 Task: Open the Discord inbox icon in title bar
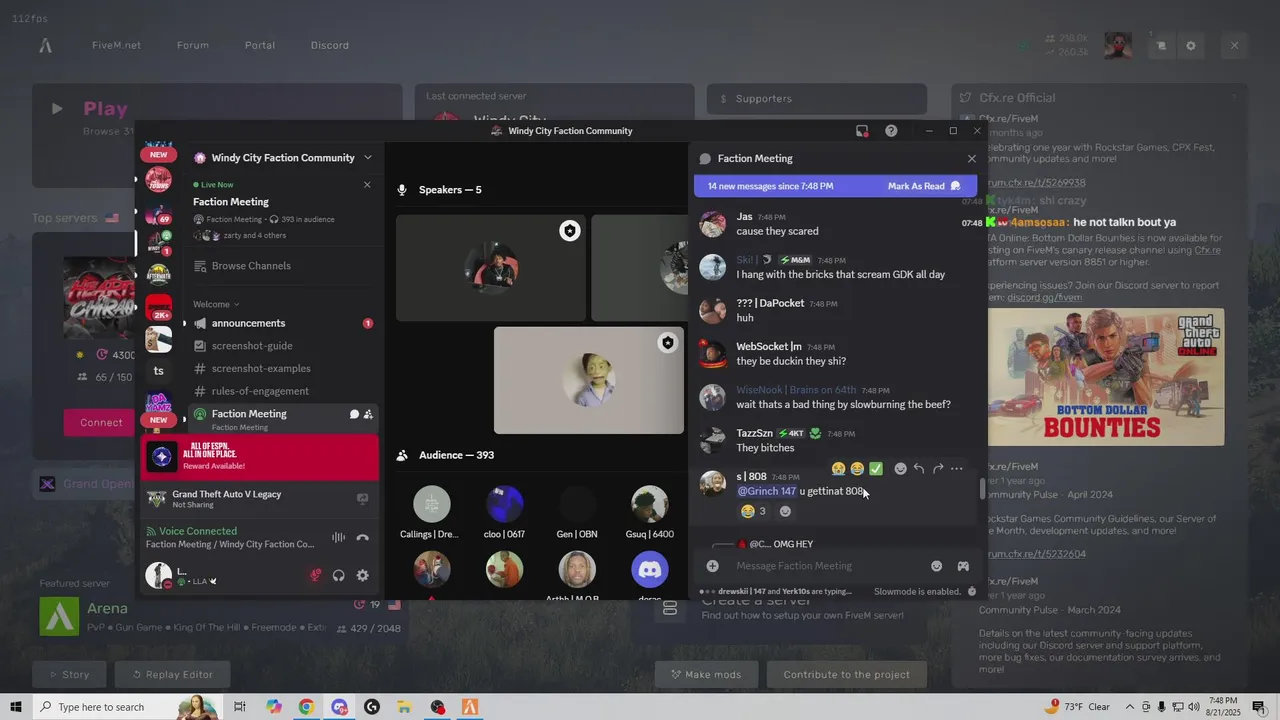click(x=862, y=131)
